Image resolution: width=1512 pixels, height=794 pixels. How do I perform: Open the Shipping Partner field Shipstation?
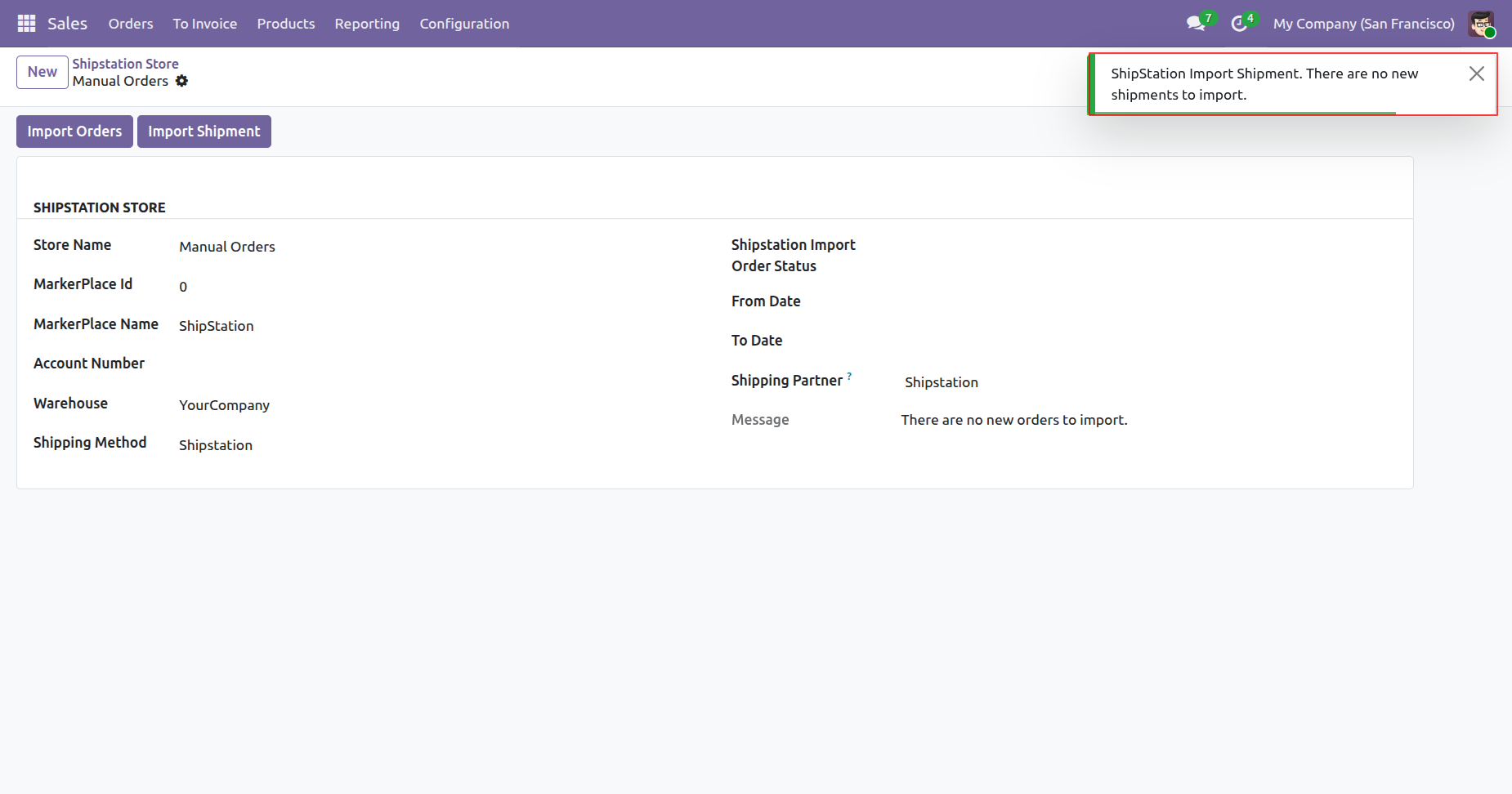(942, 382)
